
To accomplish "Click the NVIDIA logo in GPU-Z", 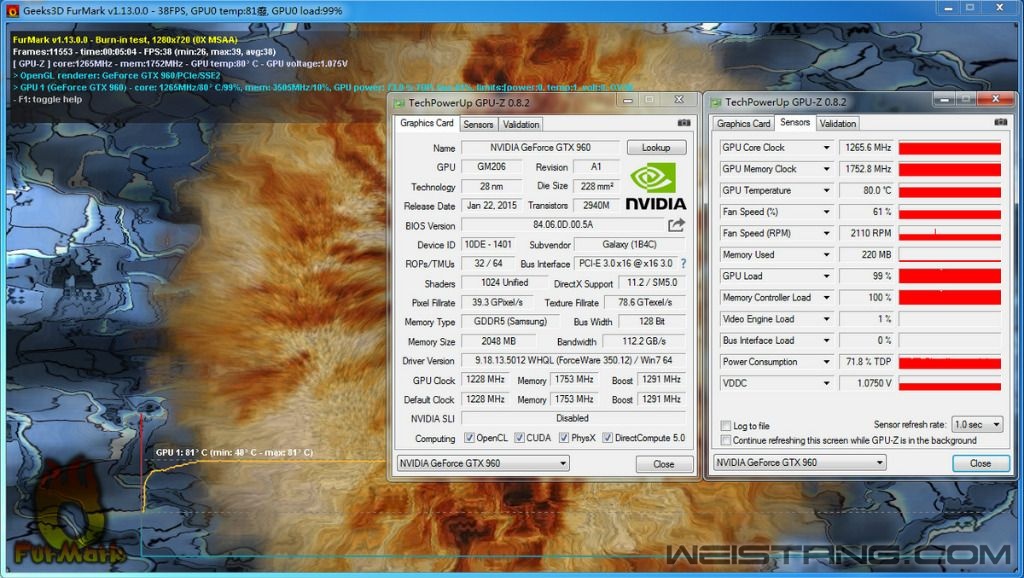I will [x=656, y=186].
